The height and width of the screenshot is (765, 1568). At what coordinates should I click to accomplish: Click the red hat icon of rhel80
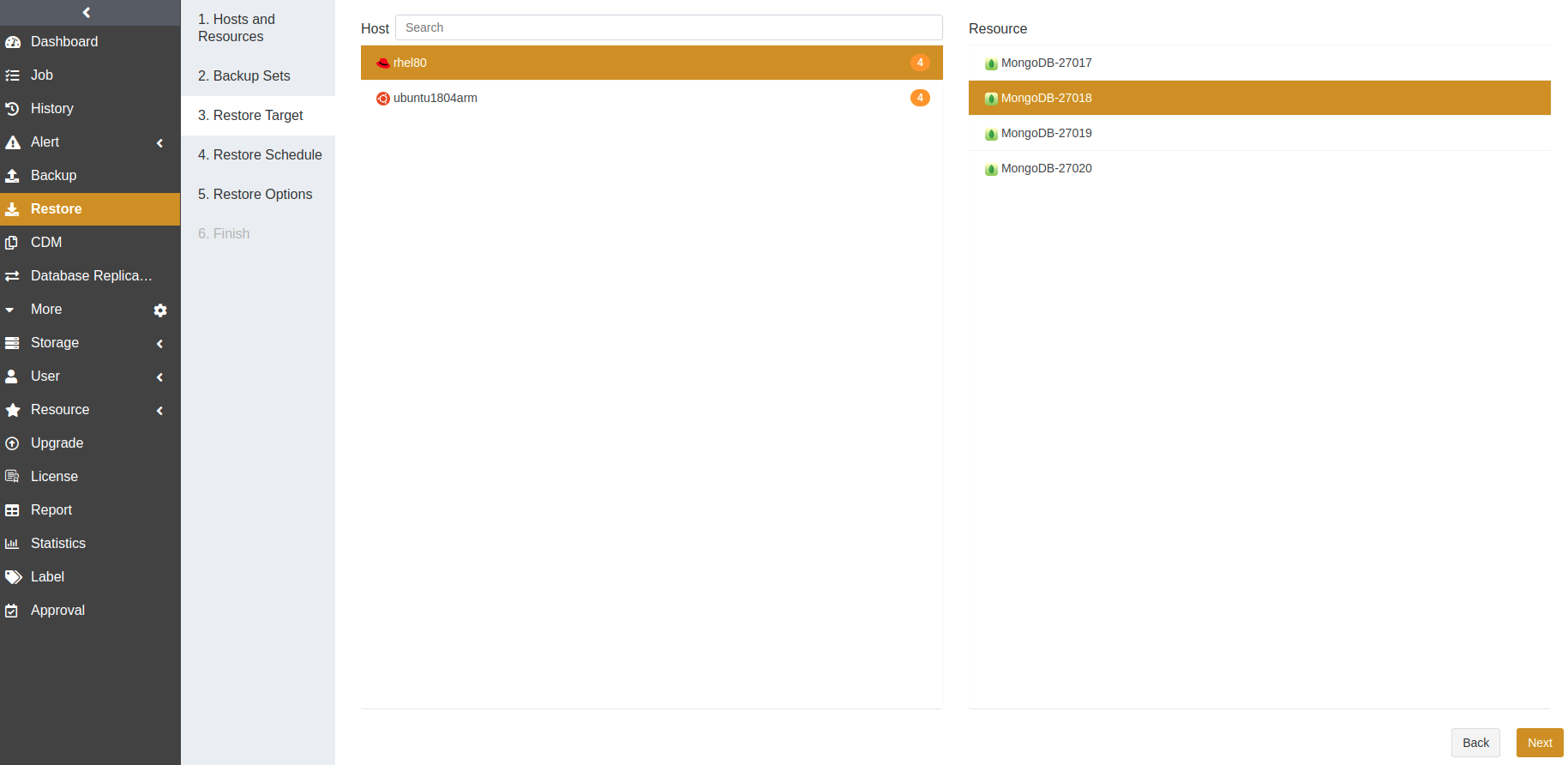point(383,63)
